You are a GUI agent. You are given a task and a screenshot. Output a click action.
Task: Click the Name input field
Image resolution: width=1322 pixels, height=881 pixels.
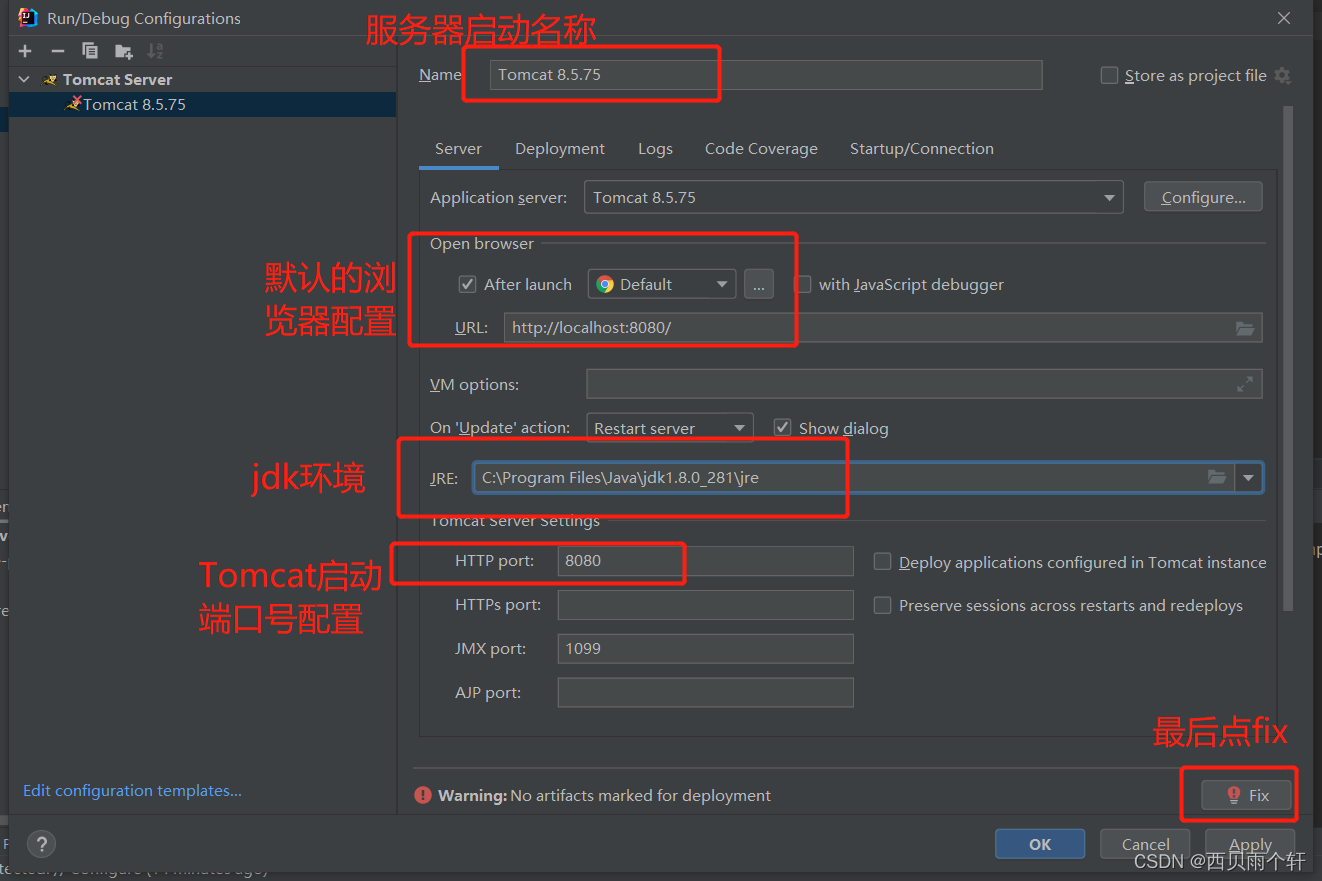pos(766,75)
